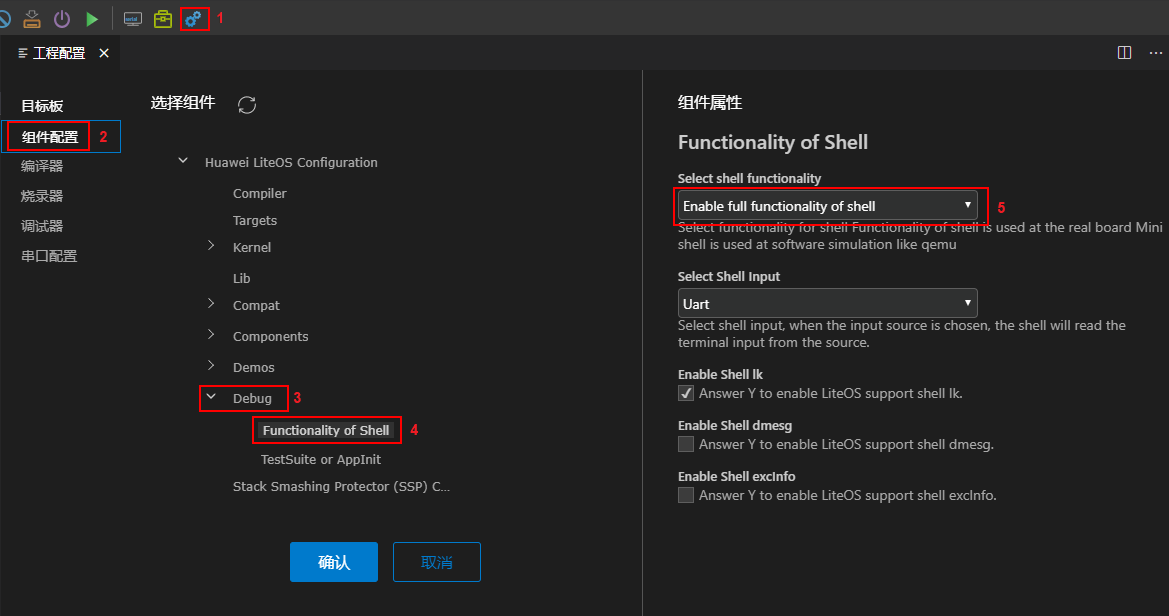Select Lib in component tree

tap(242, 278)
